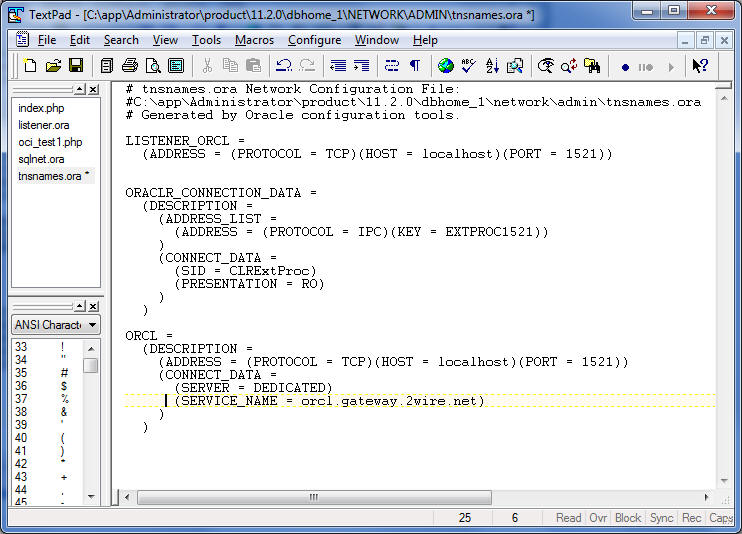The width and height of the screenshot is (742, 534).
Task: Click Sync indicator in status bar
Action: 661,518
